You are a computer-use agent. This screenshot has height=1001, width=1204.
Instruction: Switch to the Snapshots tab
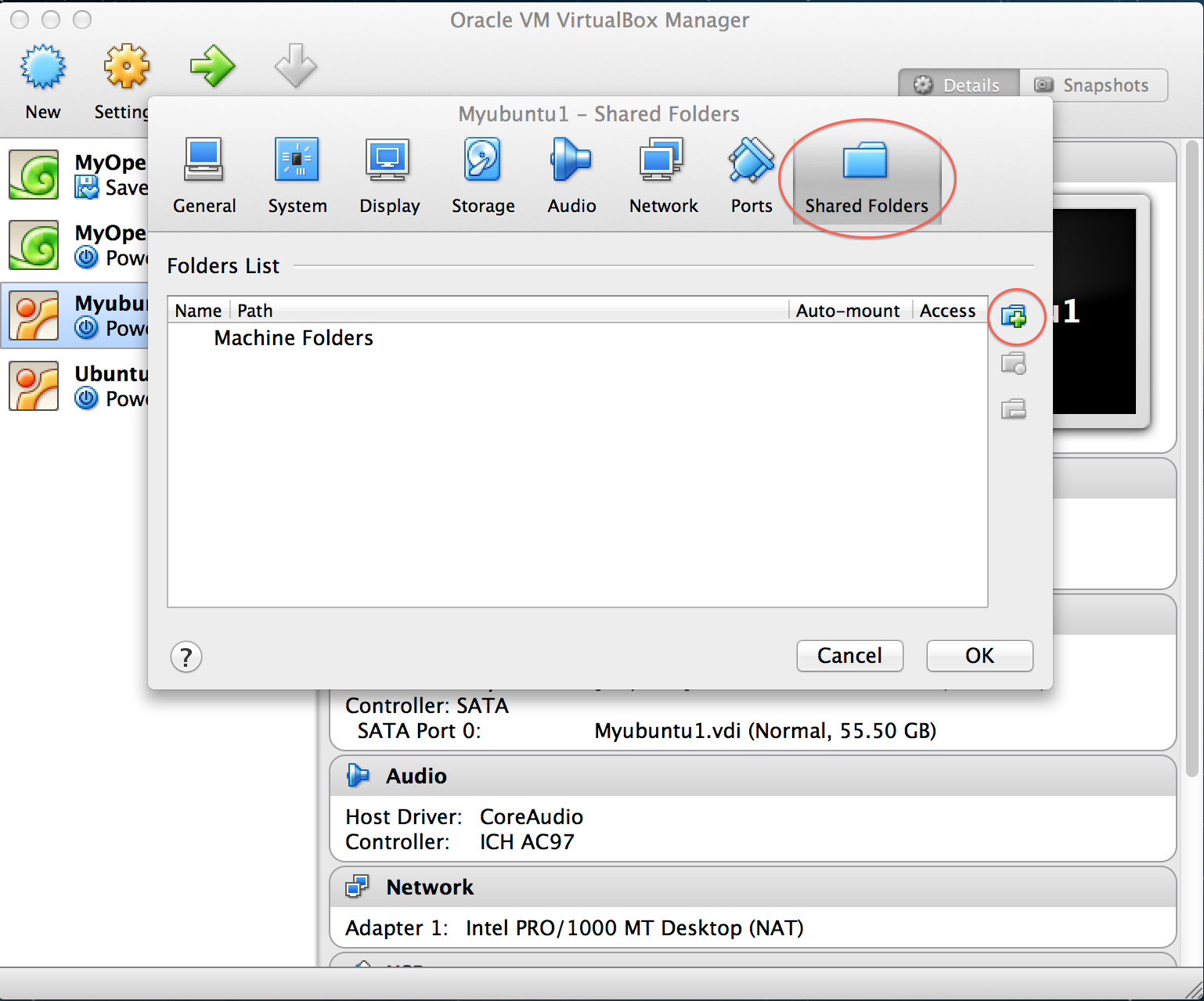(x=1094, y=85)
